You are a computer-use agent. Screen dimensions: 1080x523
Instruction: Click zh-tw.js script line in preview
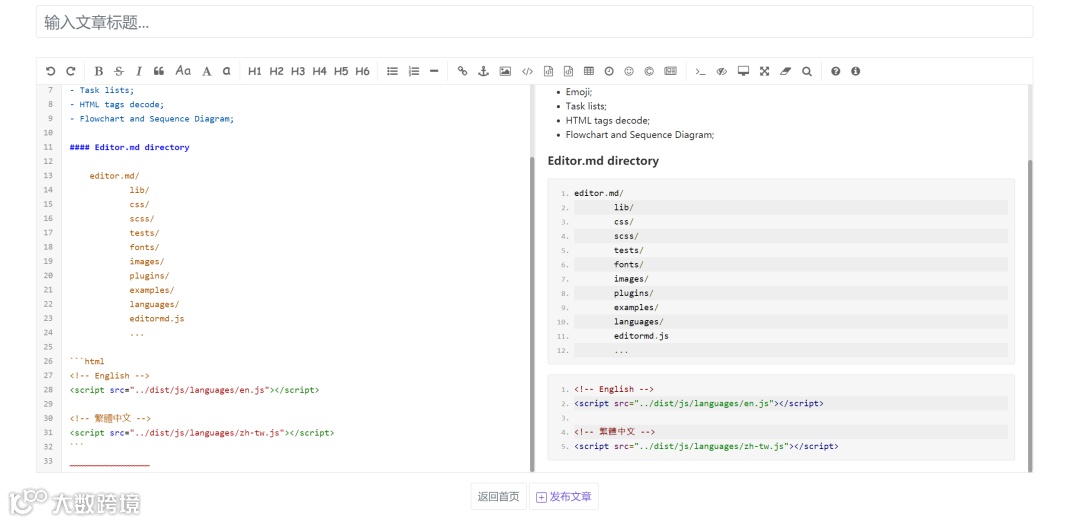point(706,447)
